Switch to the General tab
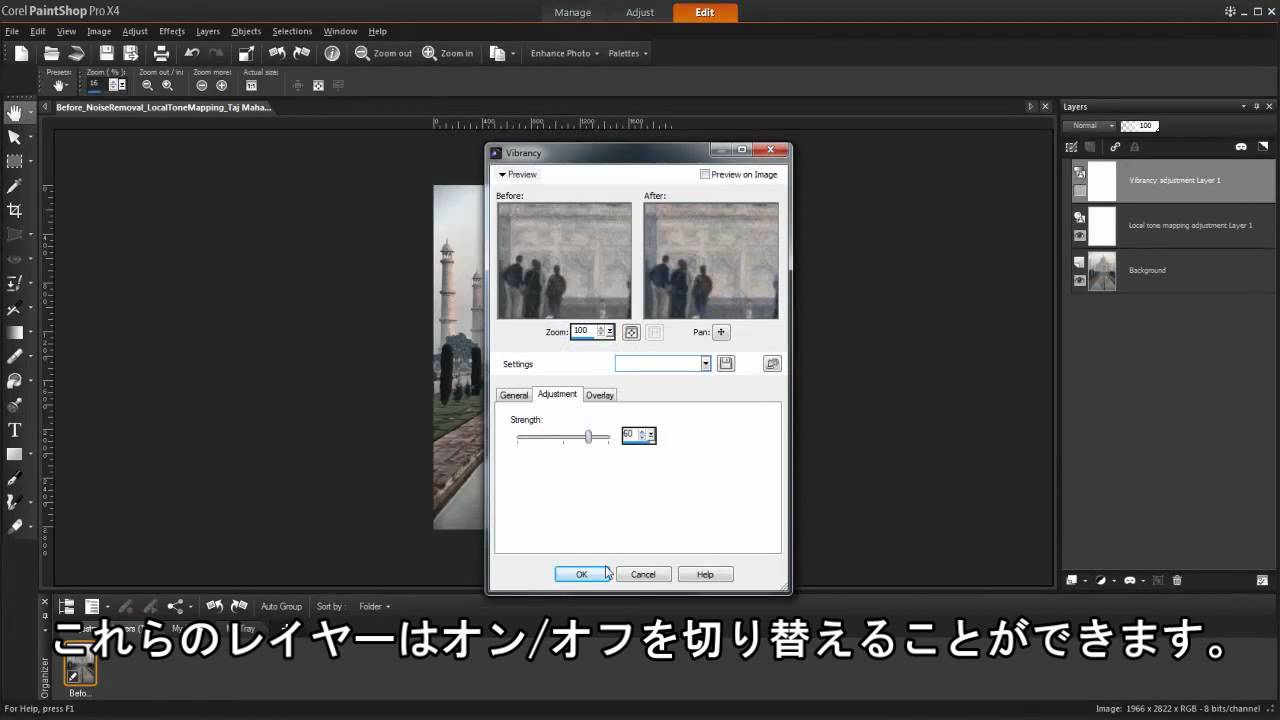The width and height of the screenshot is (1280, 720). pyautogui.click(x=514, y=395)
